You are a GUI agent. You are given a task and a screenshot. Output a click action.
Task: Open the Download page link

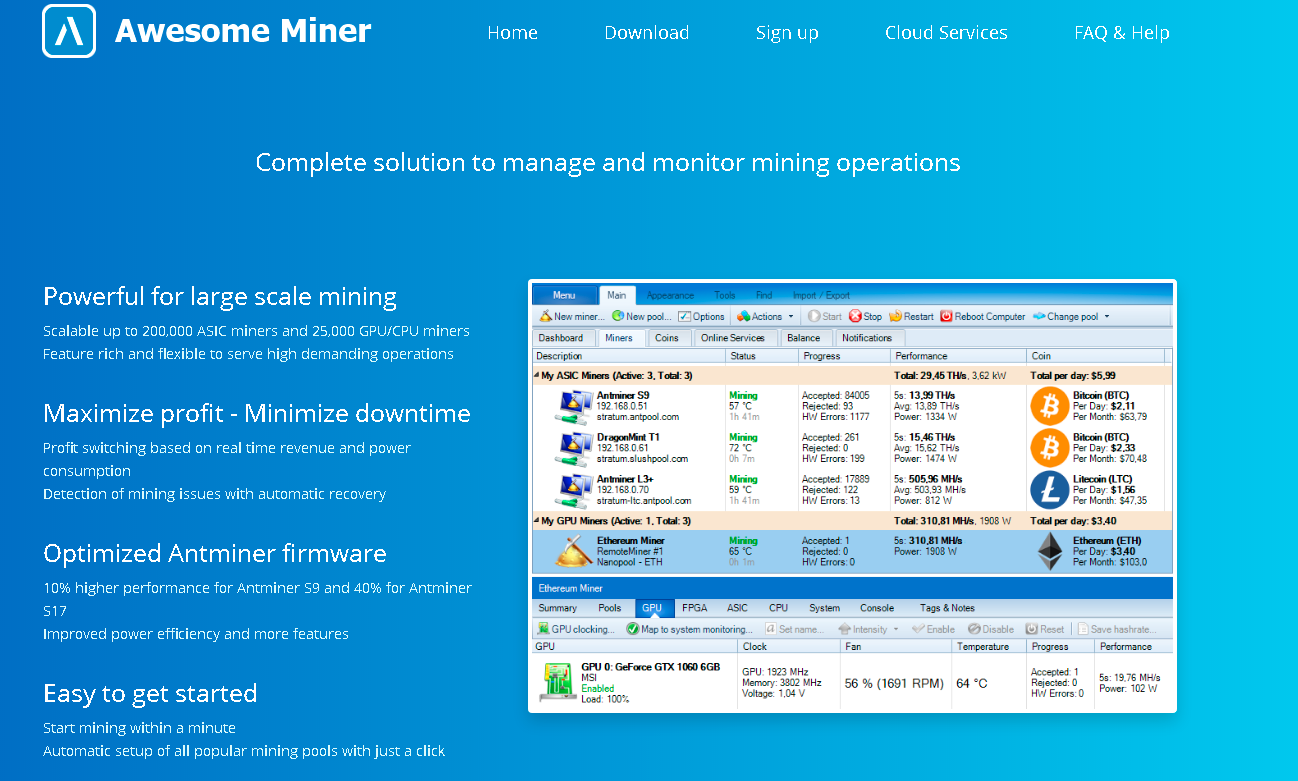[647, 32]
